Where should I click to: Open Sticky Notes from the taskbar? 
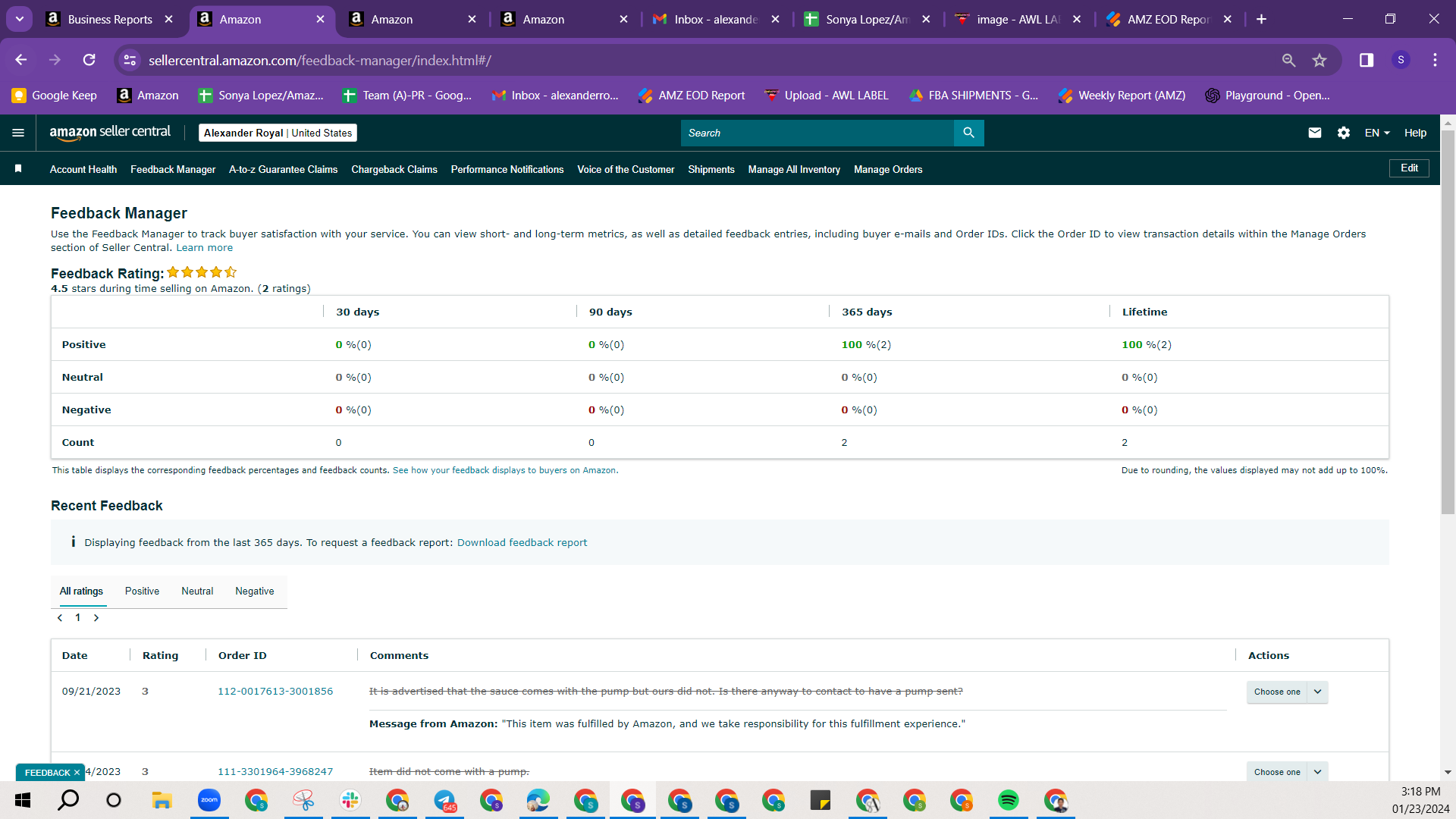click(x=820, y=800)
